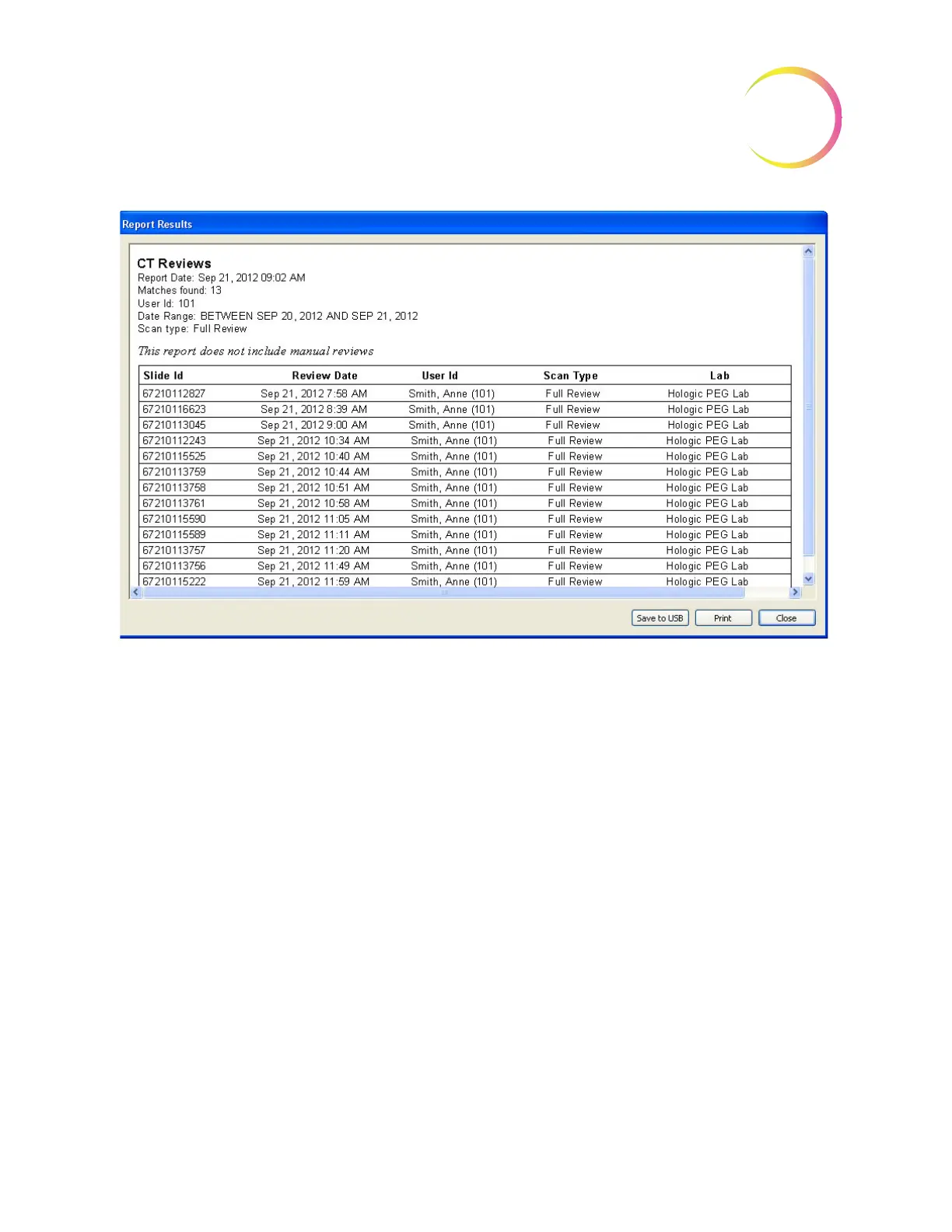Click review date Sep 21, 2012 8:39 AM
The height and width of the screenshot is (1232, 952).
tap(313, 409)
